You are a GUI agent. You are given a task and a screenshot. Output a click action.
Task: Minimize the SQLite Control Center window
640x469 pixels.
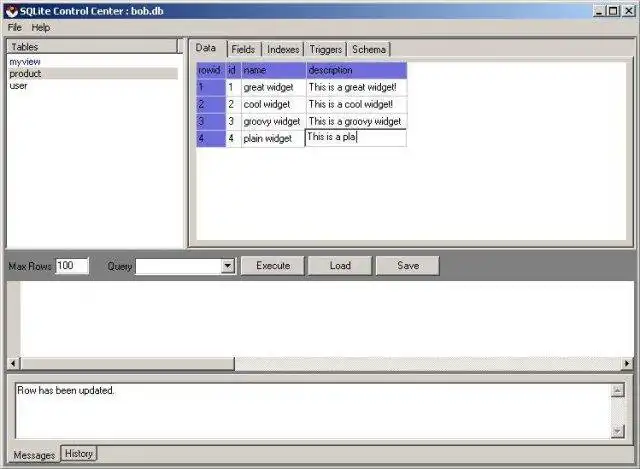tap(599, 11)
